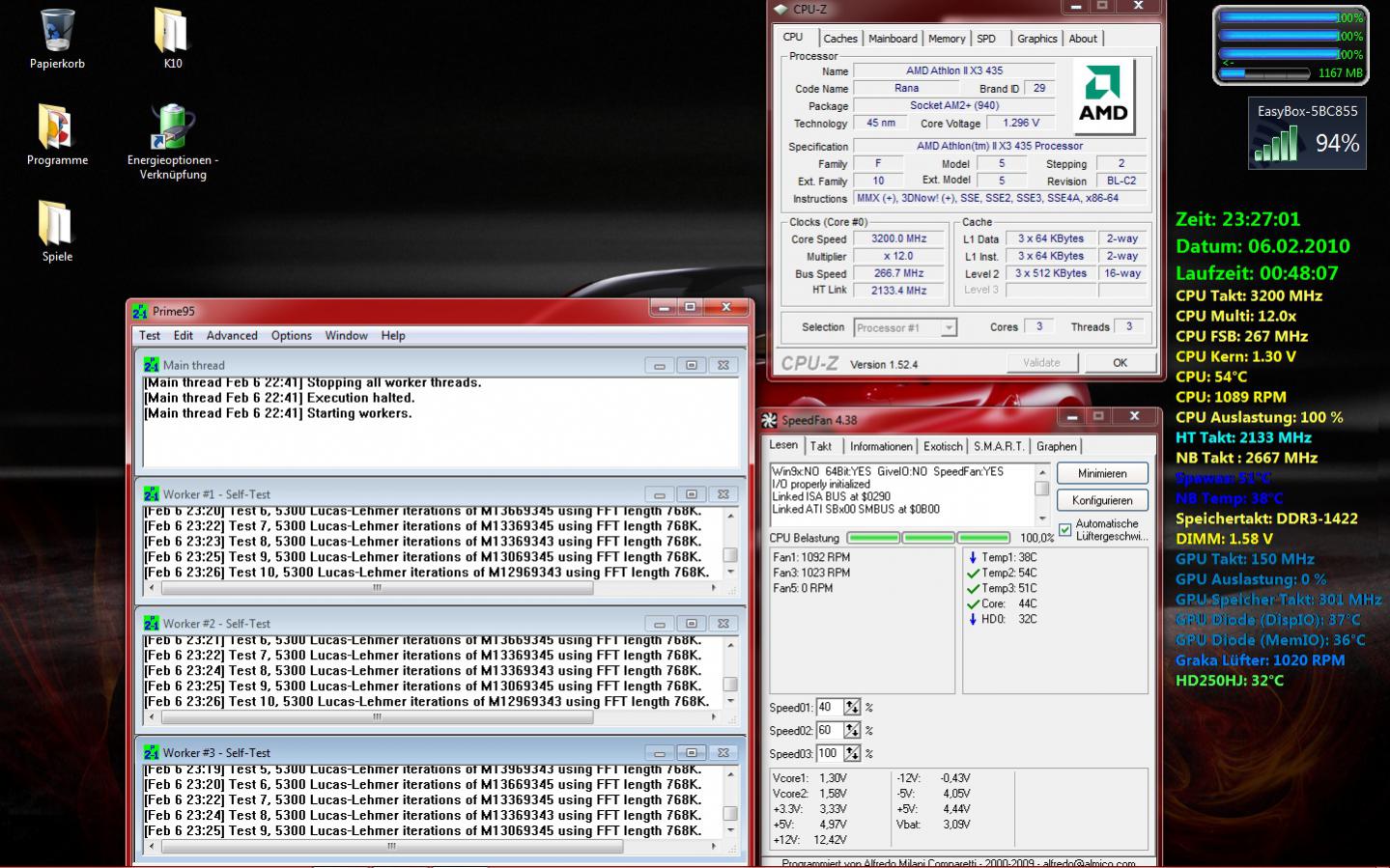Toggle Automatische Lüftergeschwindigkeit checkbox

pos(1065,529)
